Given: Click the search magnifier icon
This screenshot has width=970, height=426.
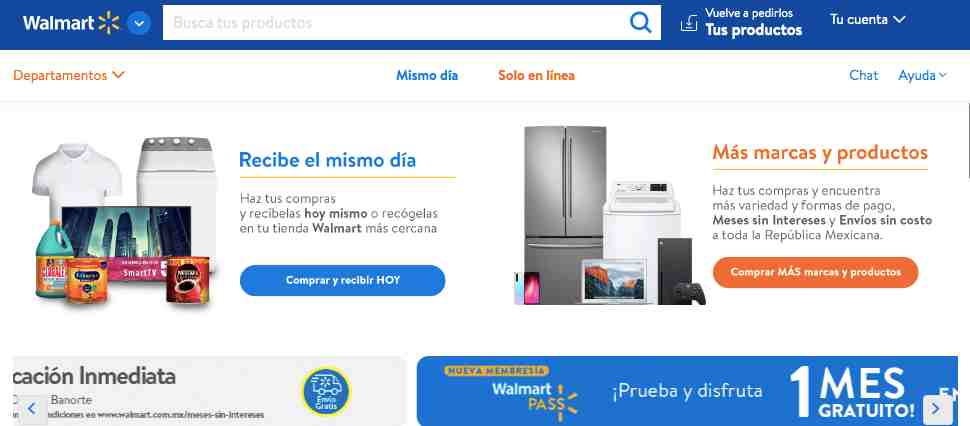Looking at the screenshot, I should click(x=640, y=23).
